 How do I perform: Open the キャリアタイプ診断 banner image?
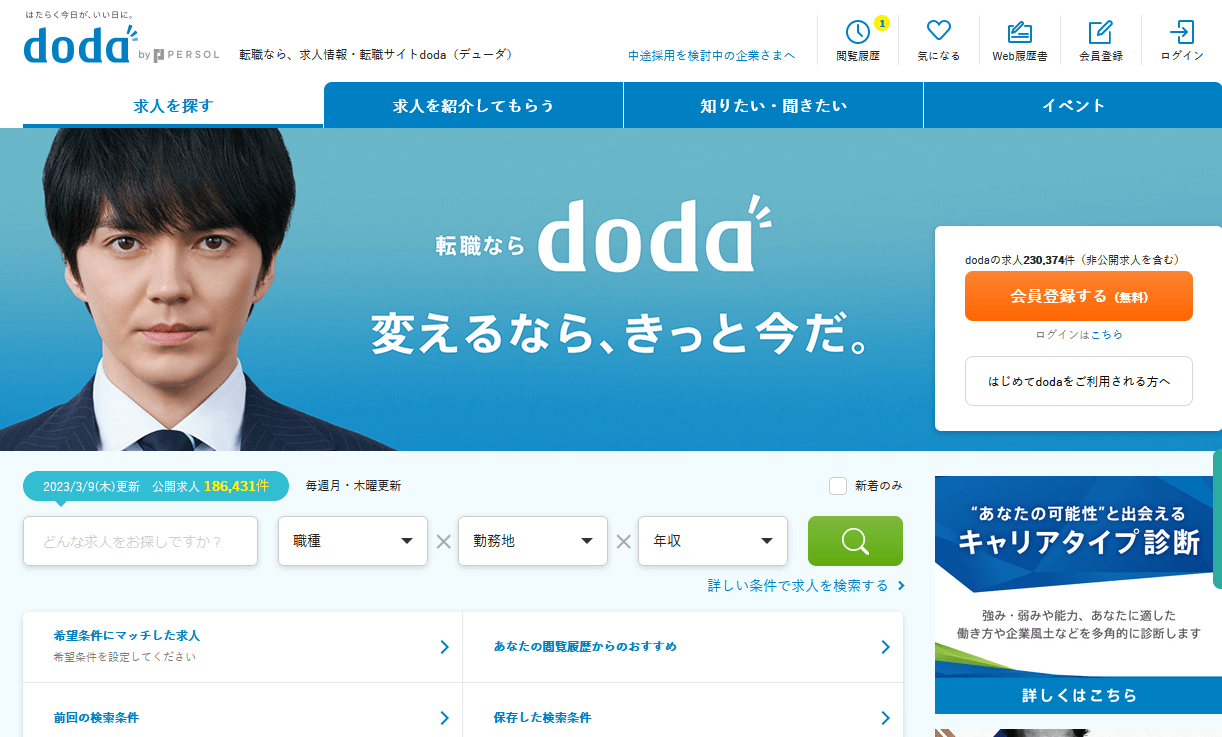click(1079, 594)
